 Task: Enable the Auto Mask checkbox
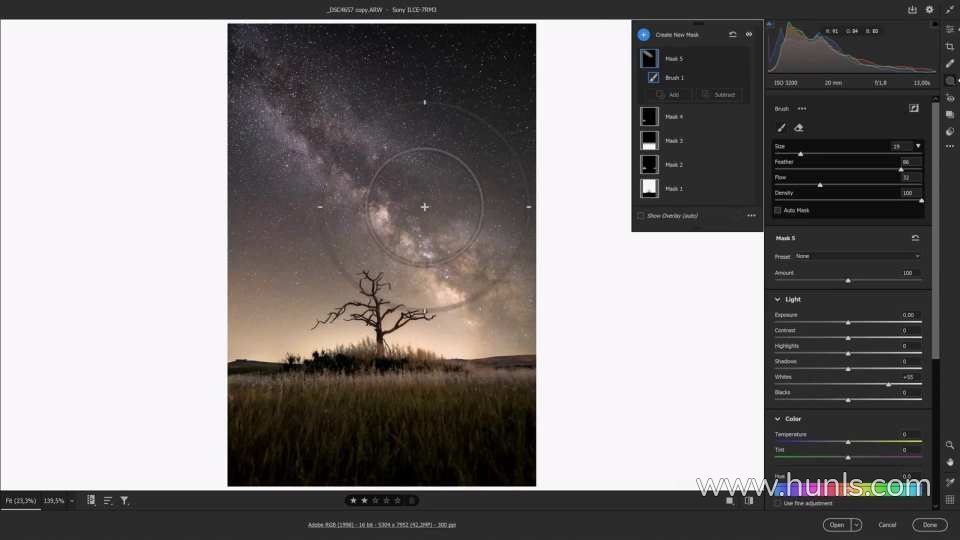click(778, 210)
